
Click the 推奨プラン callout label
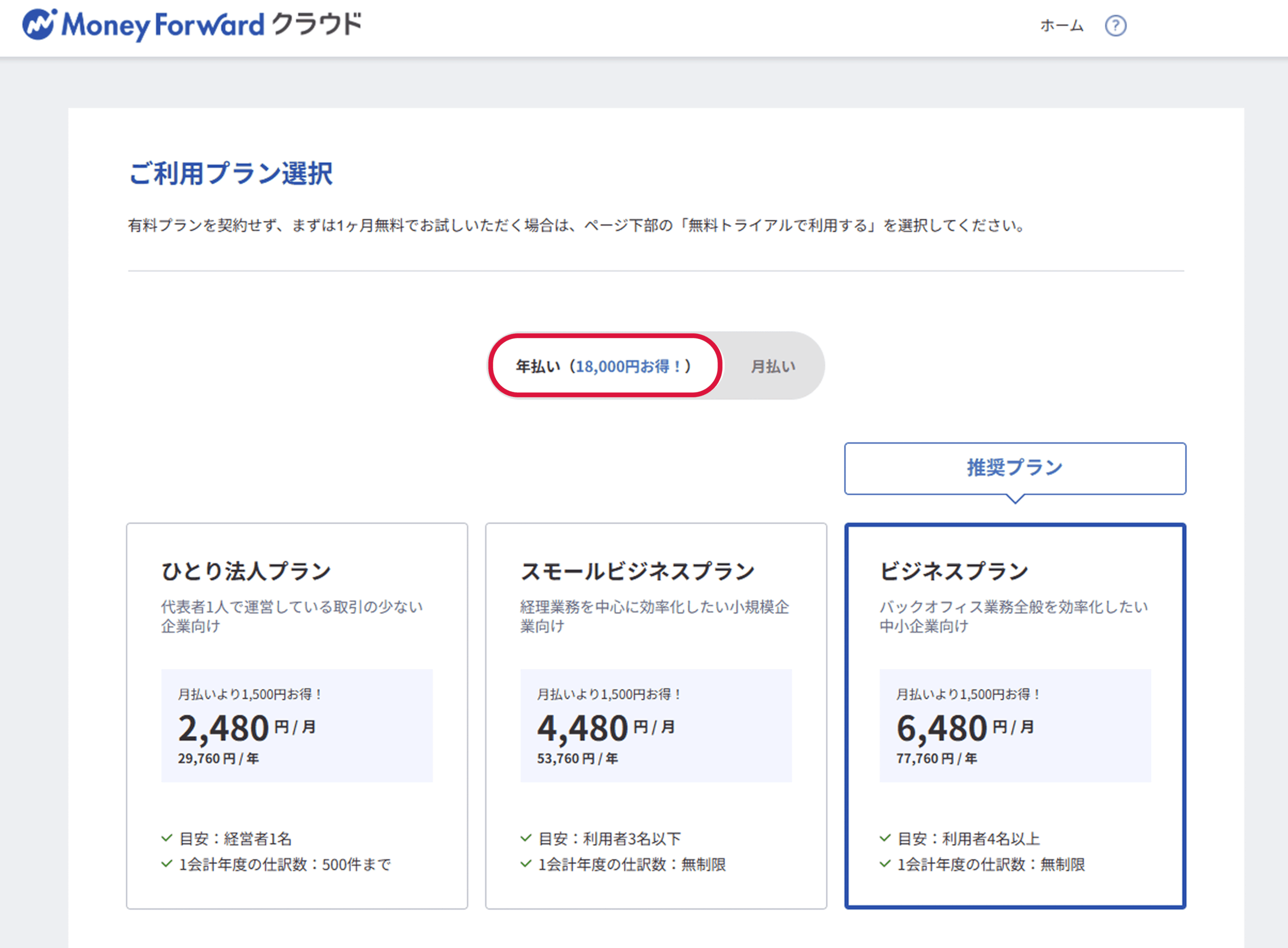1014,468
